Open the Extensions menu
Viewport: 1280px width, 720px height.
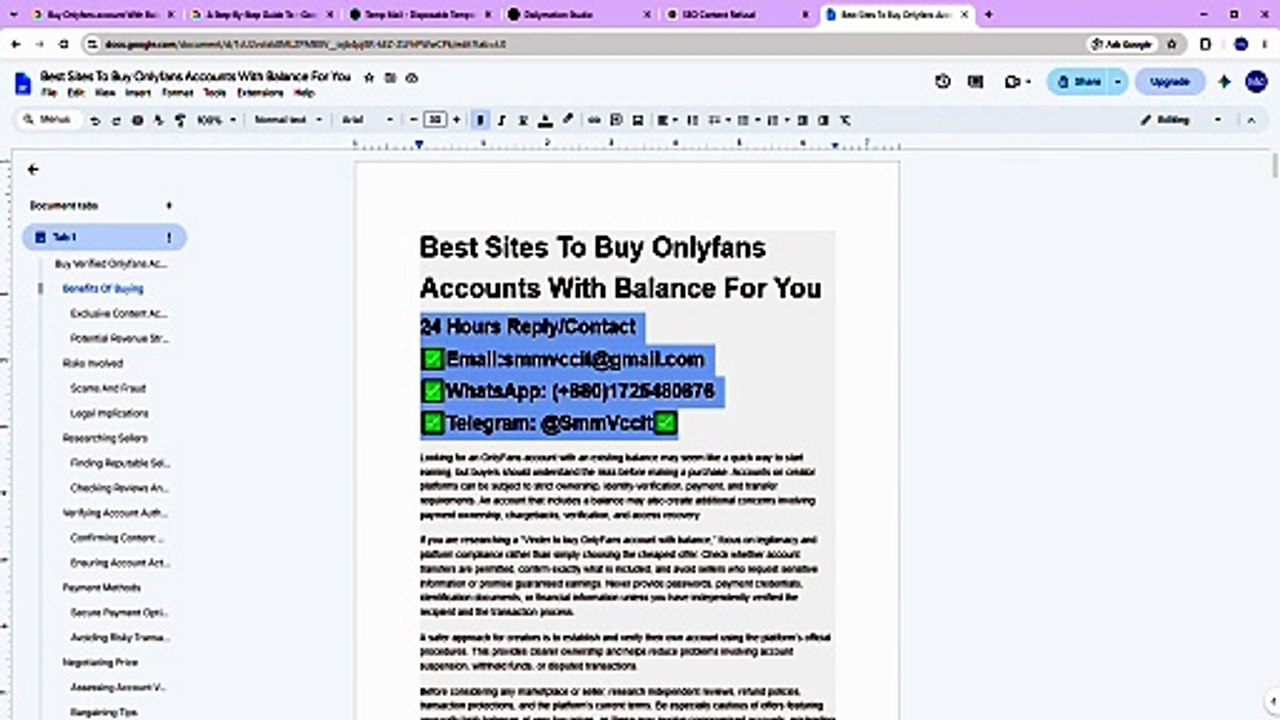tap(260, 93)
